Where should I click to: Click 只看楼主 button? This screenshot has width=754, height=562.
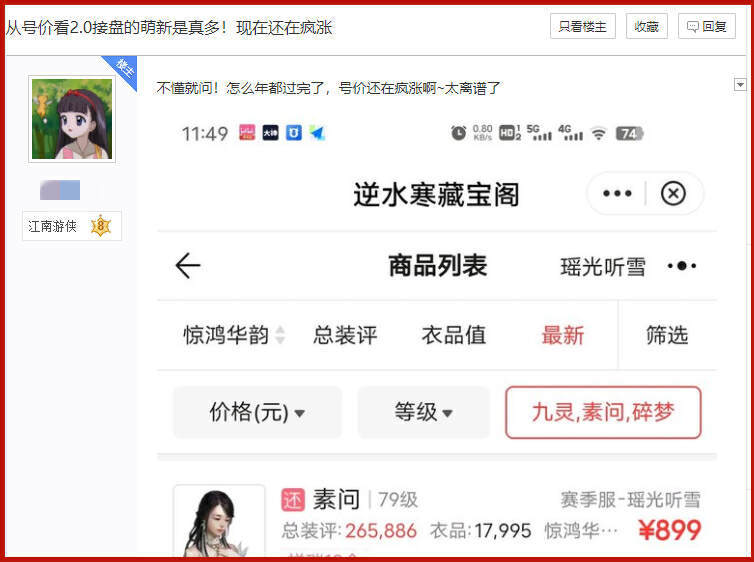click(582, 26)
